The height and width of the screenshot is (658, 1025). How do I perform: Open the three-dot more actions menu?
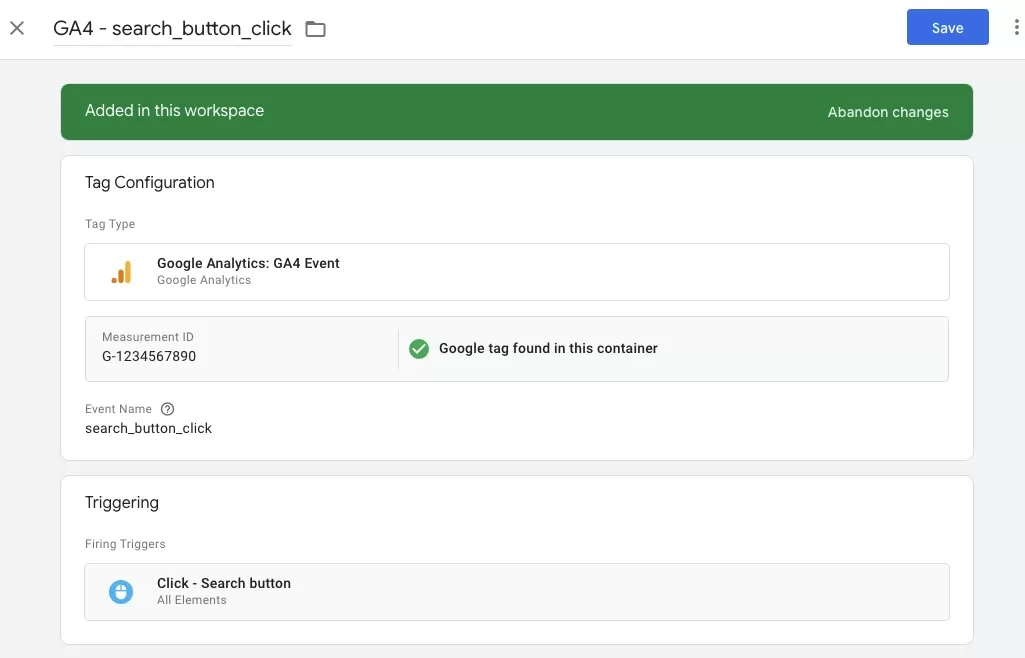(x=1016, y=28)
